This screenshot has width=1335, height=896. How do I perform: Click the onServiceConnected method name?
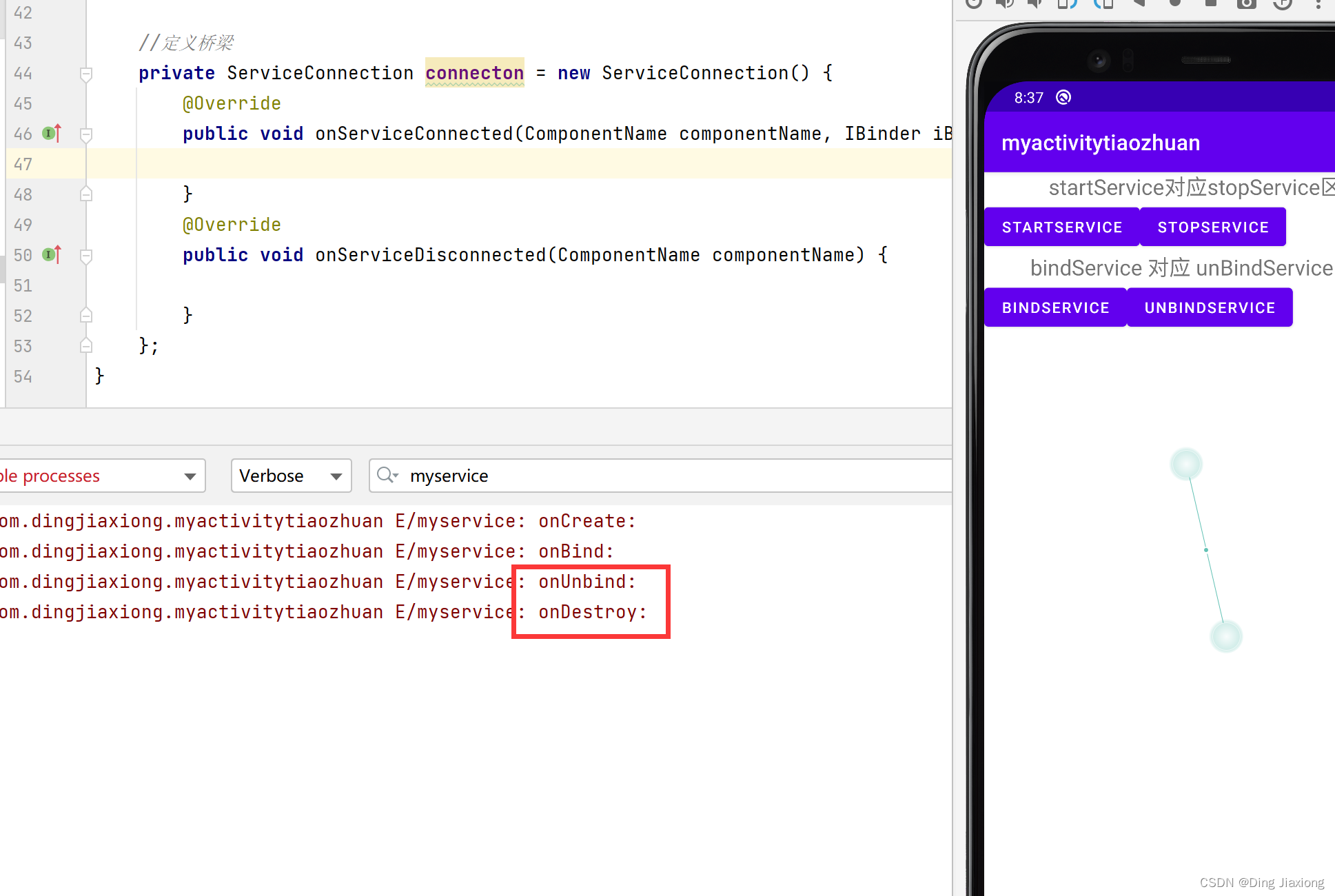pos(414,134)
